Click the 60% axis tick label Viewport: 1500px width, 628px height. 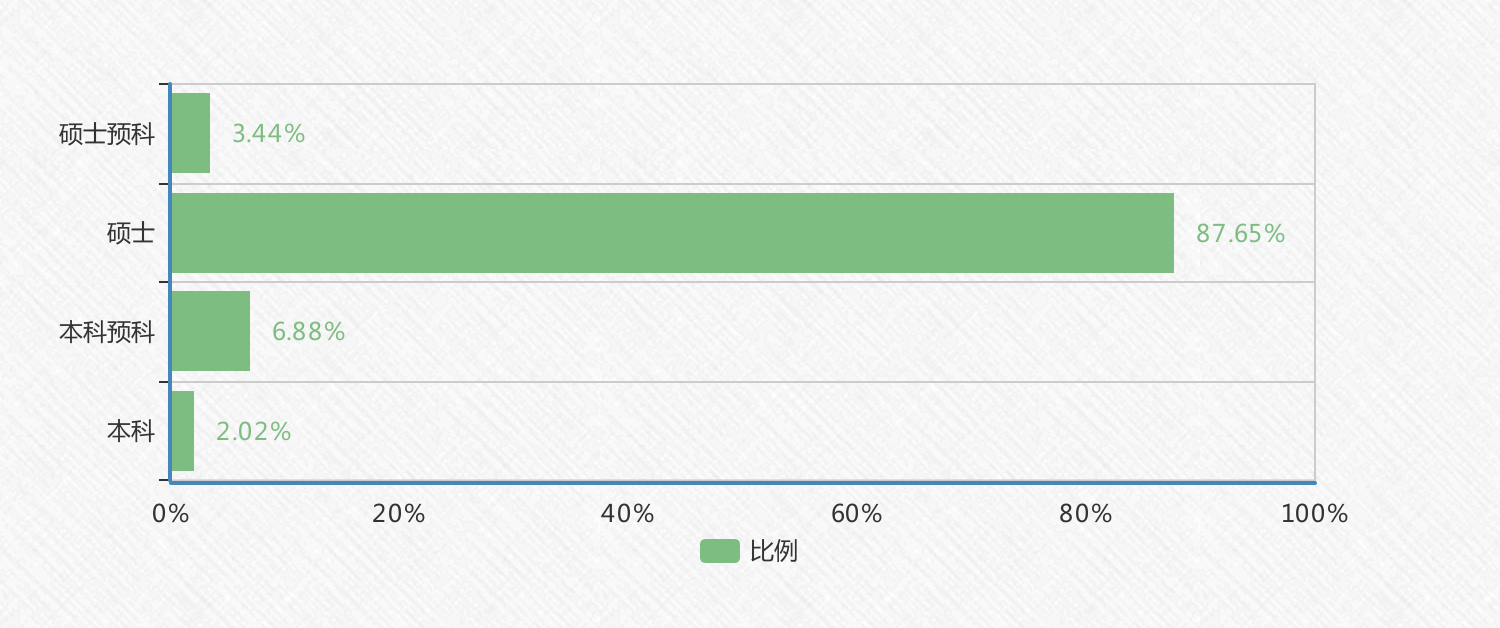tap(857, 514)
